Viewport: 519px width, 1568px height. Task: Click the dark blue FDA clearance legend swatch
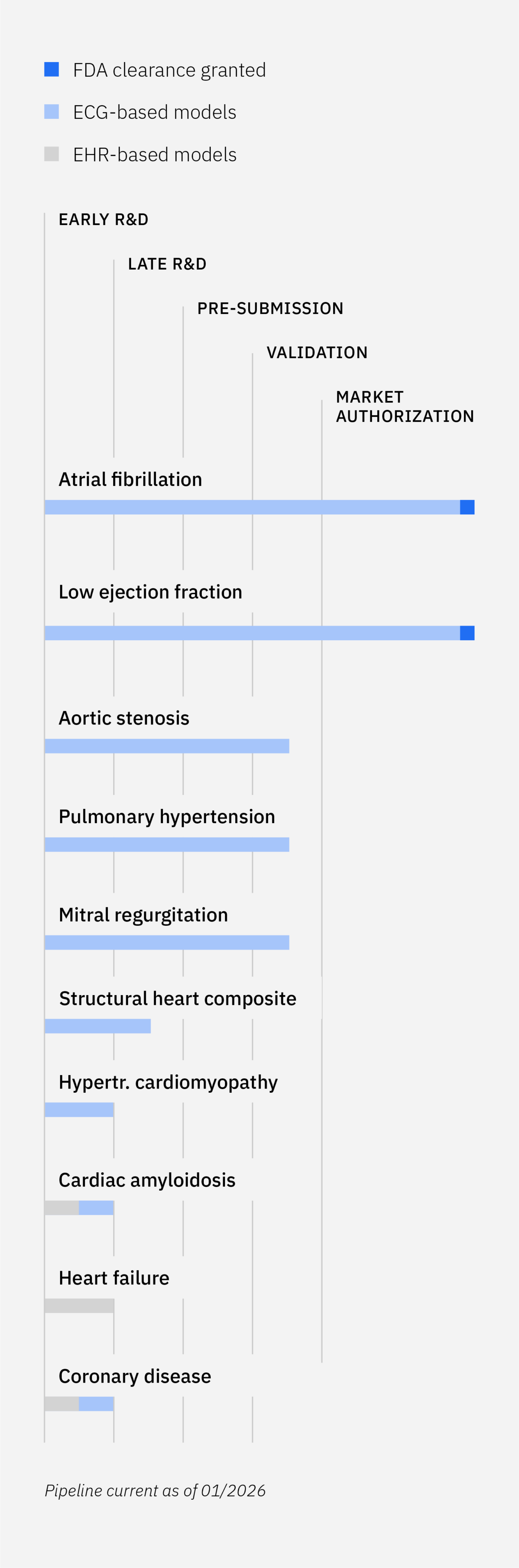(52, 69)
